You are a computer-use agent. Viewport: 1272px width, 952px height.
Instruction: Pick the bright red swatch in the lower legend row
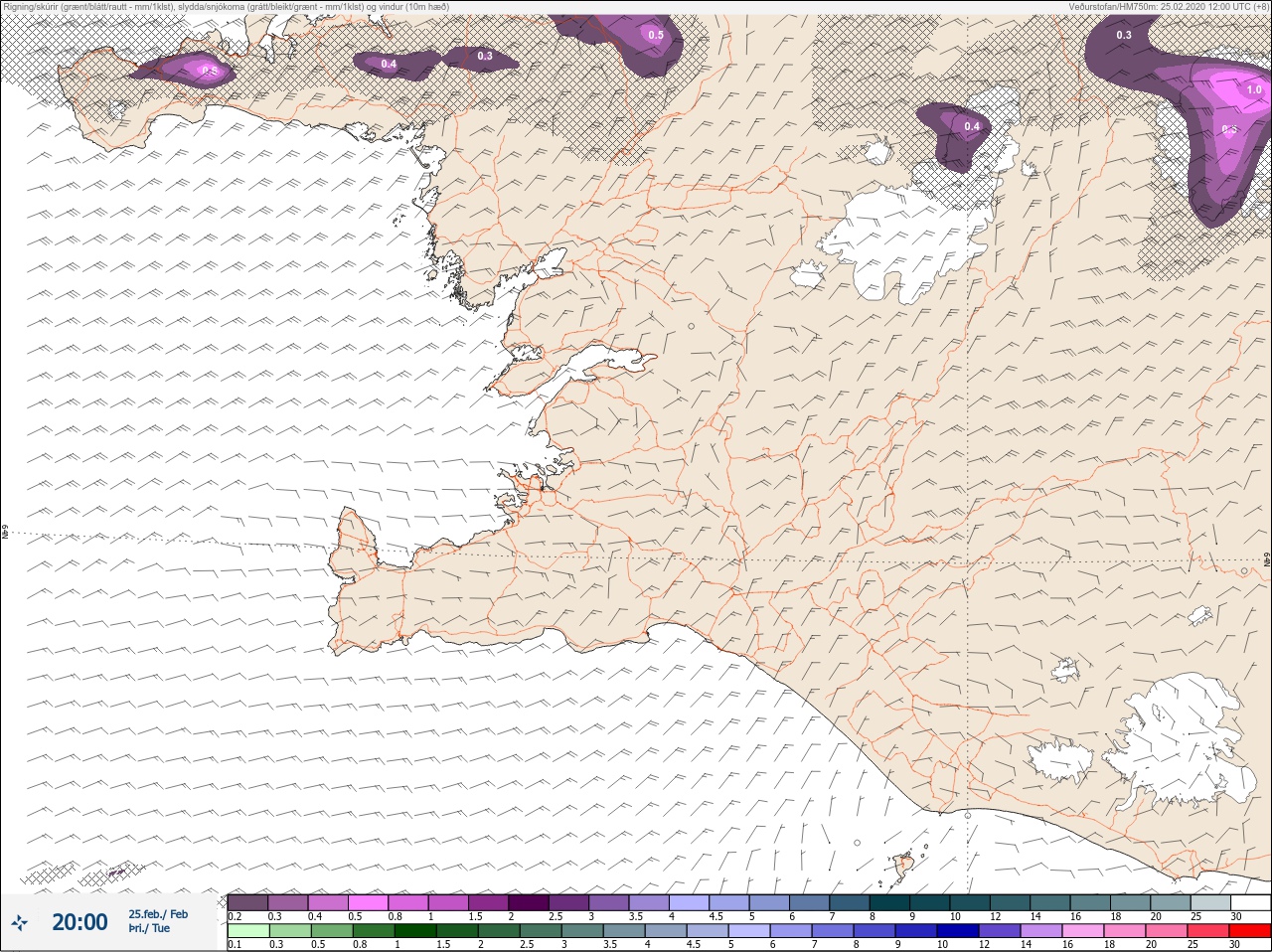point(1250,931)
